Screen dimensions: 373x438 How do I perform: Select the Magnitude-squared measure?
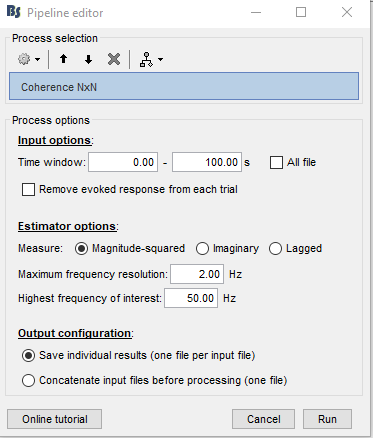82,249
